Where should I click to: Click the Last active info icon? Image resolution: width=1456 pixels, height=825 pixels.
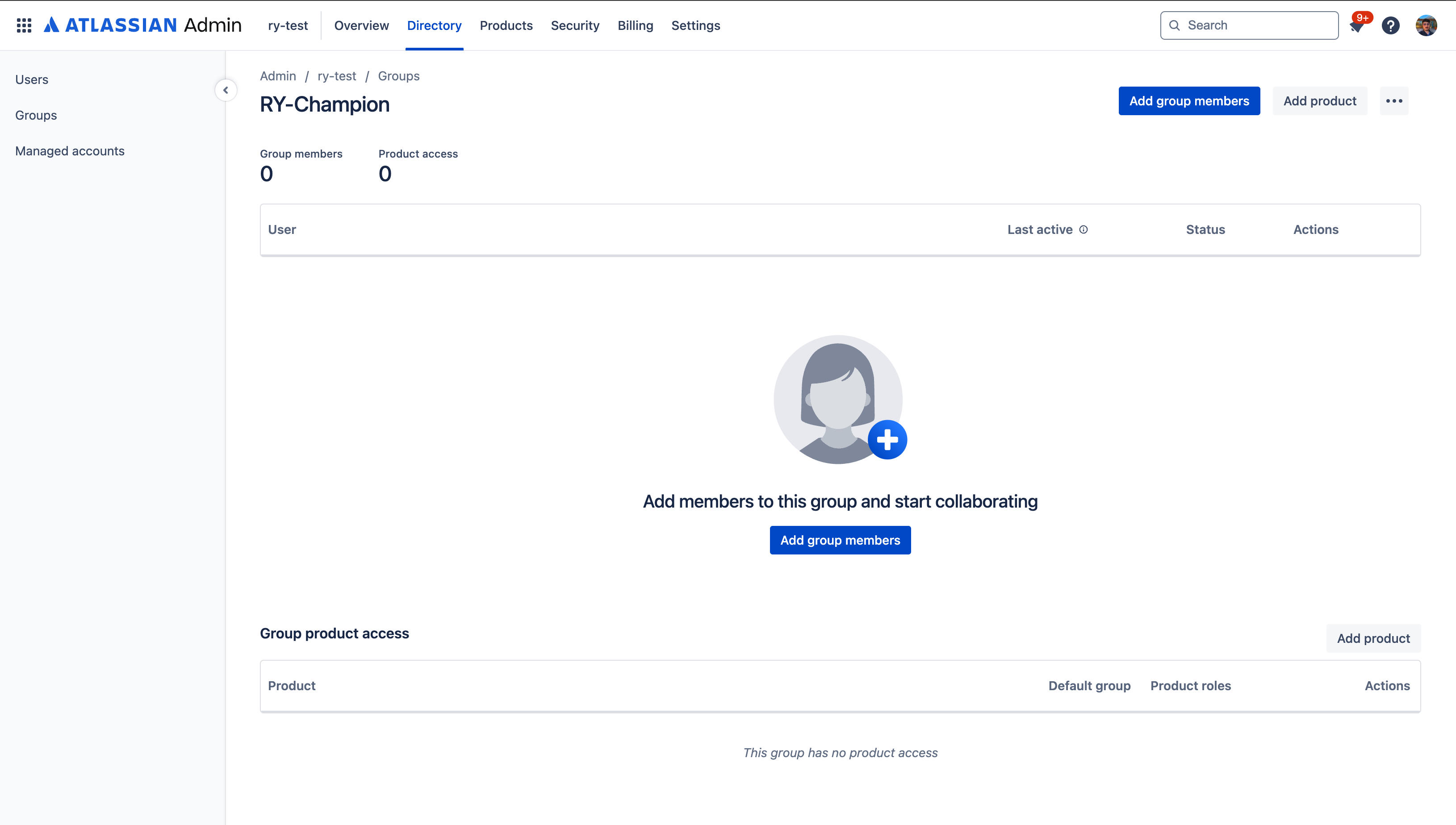(x=1083, y=229)
